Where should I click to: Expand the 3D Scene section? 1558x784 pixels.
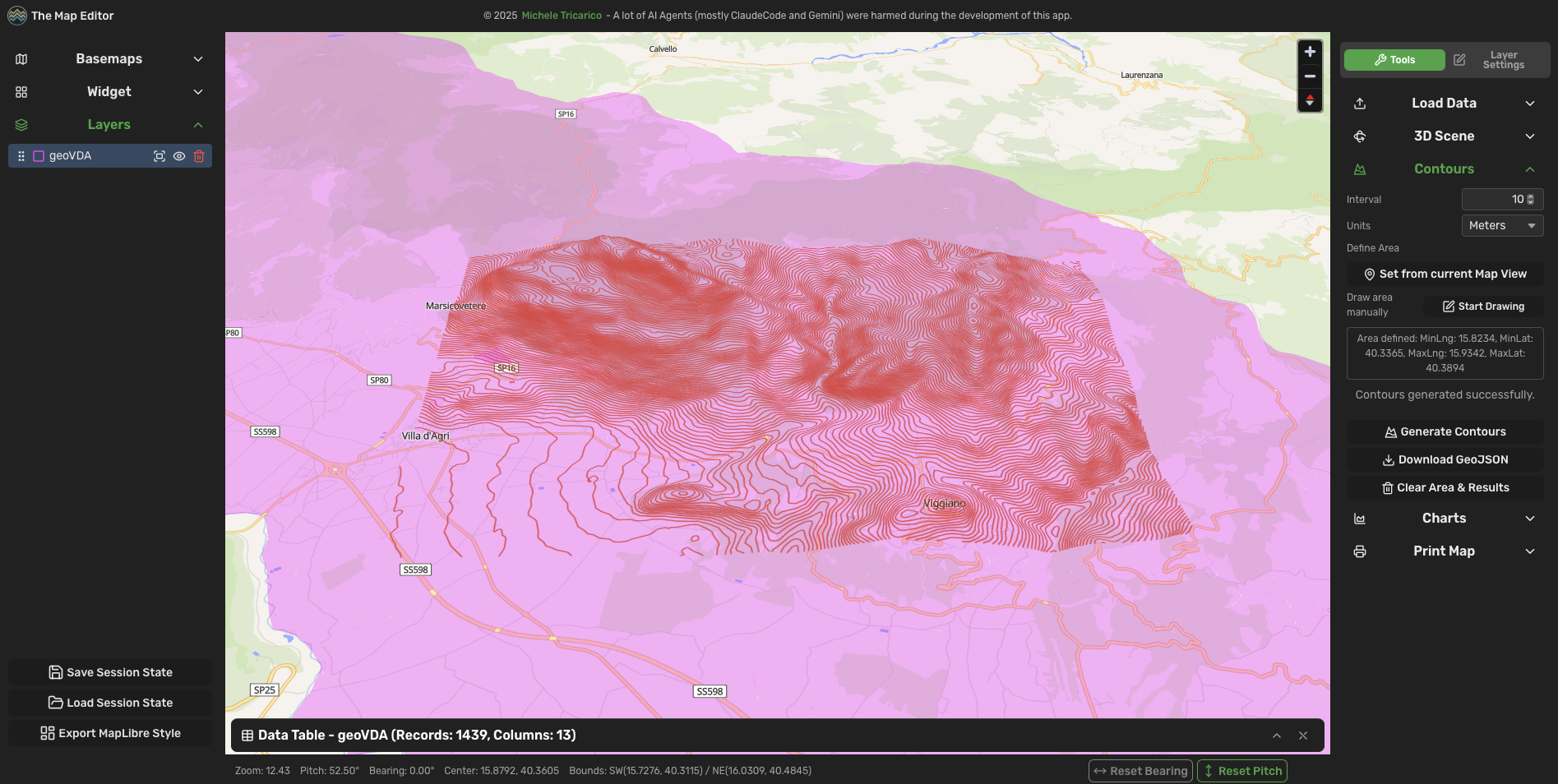tap(1445, 136)
